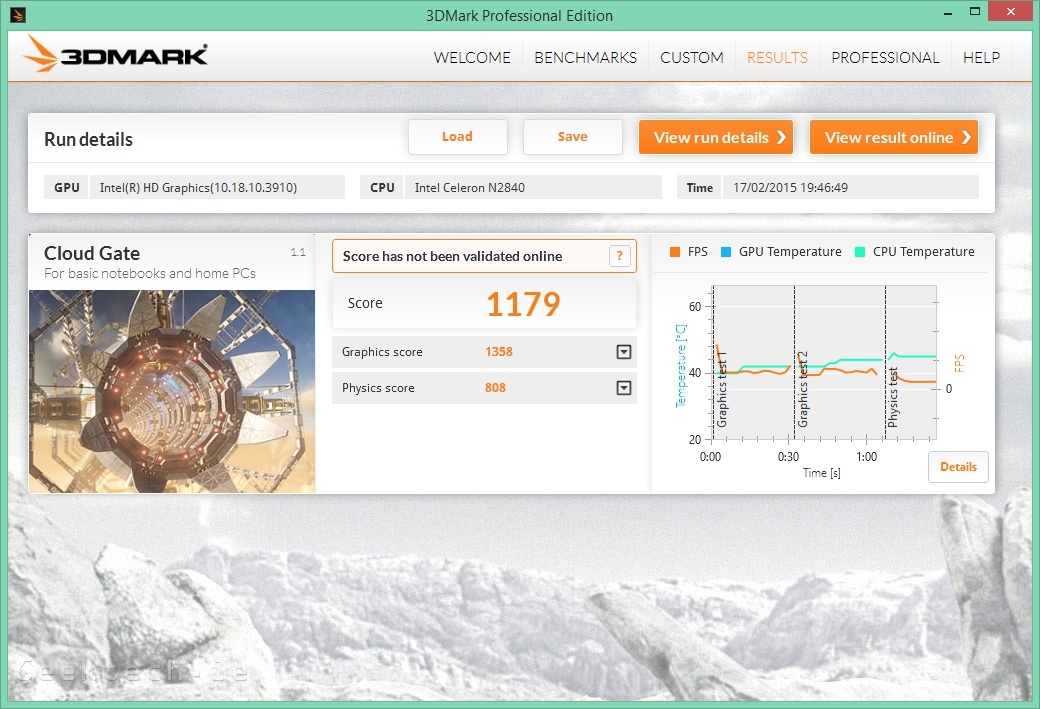
Task: Click the Graphics test 1 chart marker
Action: 722,389
